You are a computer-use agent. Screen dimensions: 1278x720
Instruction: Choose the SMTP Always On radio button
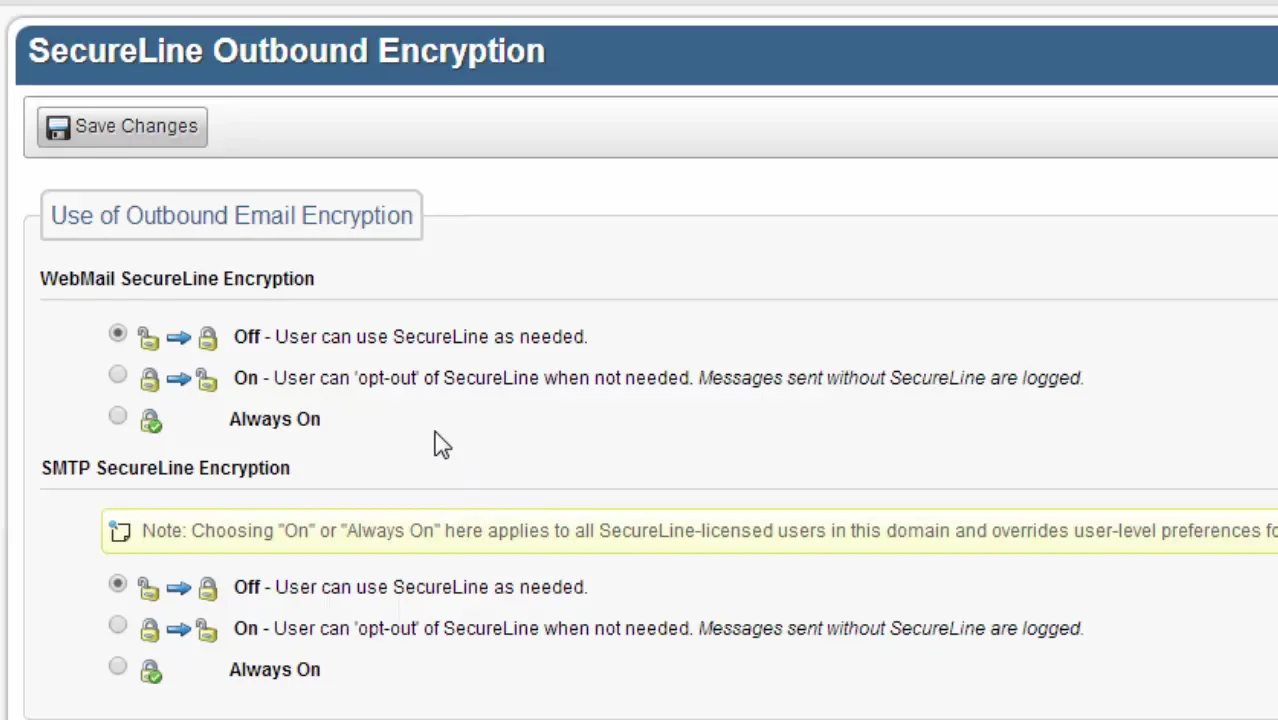[x=118, y=666]
